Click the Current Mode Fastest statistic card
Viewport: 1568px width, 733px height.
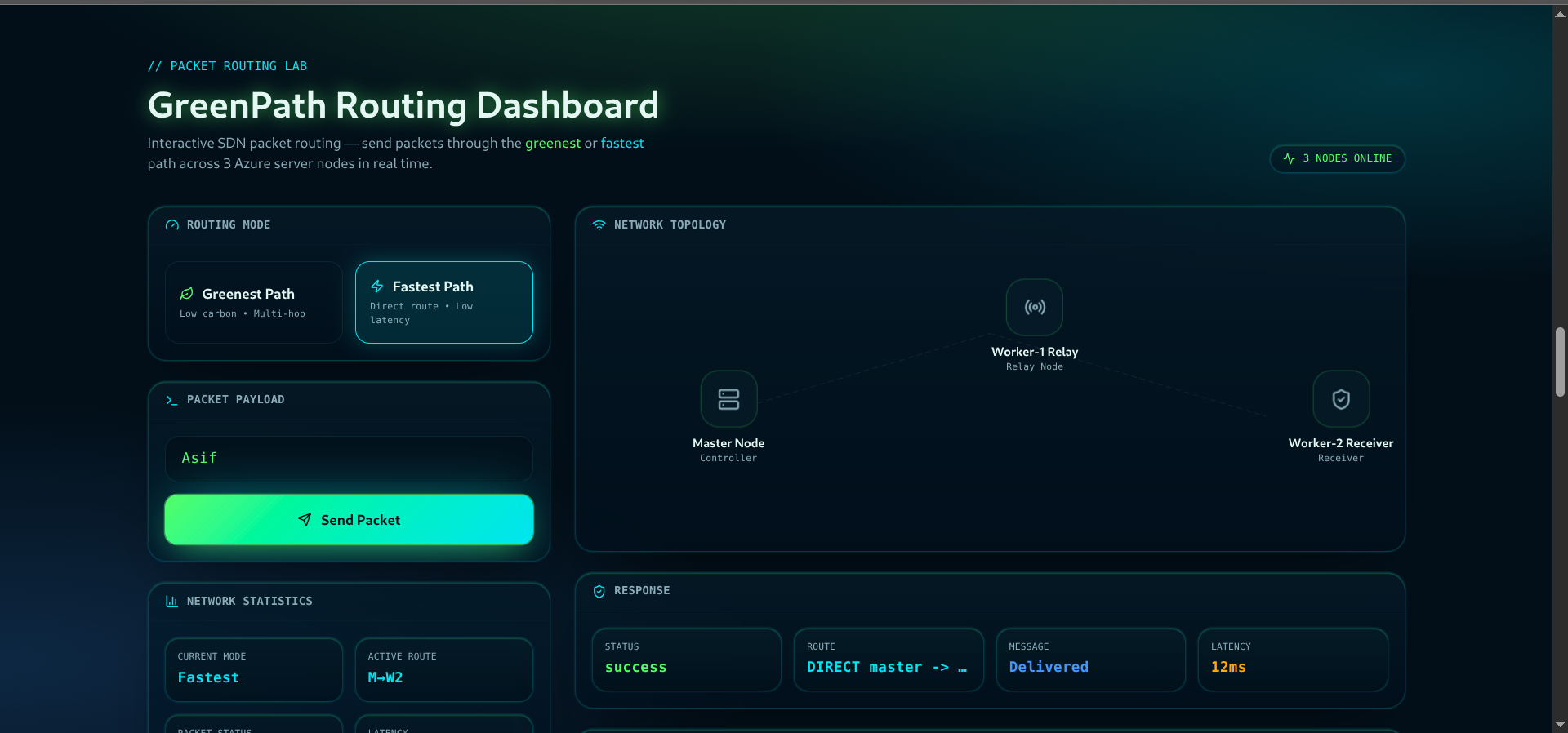pos(254,669)
